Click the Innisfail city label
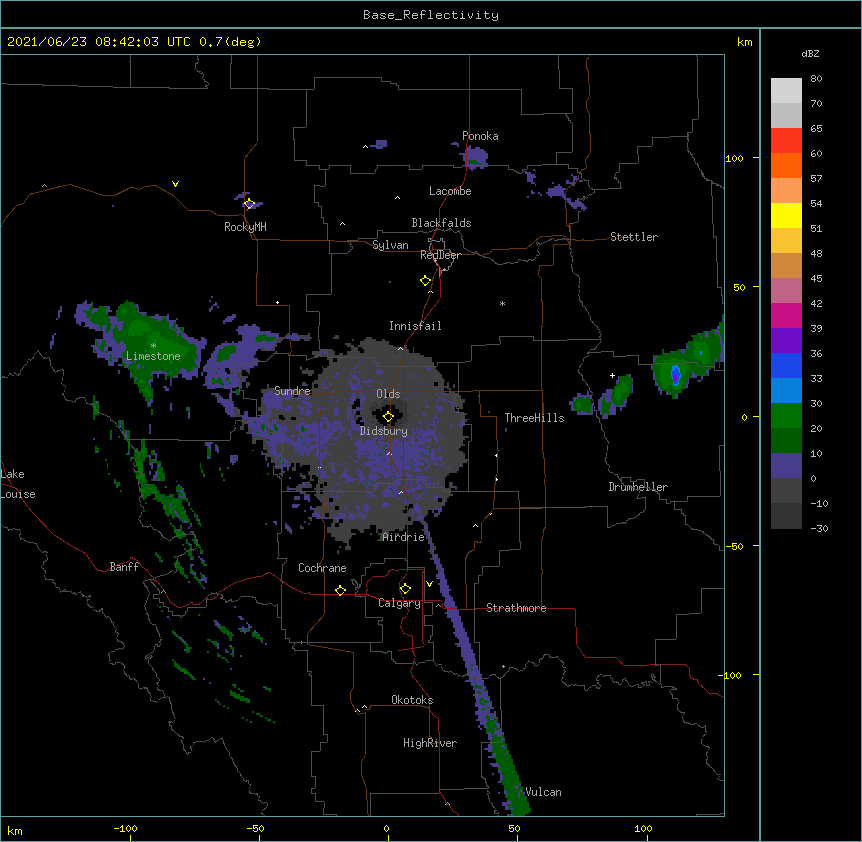Image resolution: width=862 pixels, height=842 pixels. point(415,326)
